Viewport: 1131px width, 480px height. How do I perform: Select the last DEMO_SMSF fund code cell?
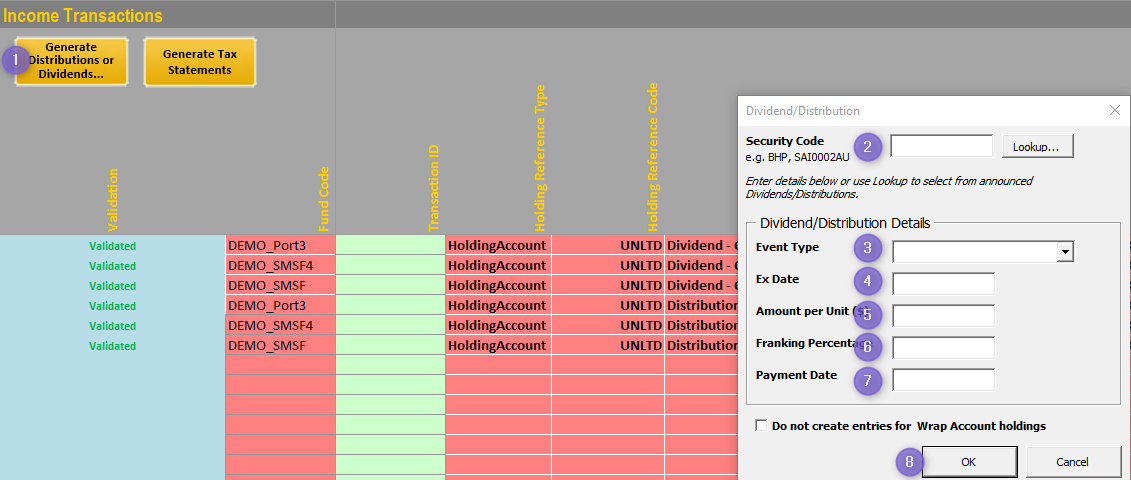(281, 345)
